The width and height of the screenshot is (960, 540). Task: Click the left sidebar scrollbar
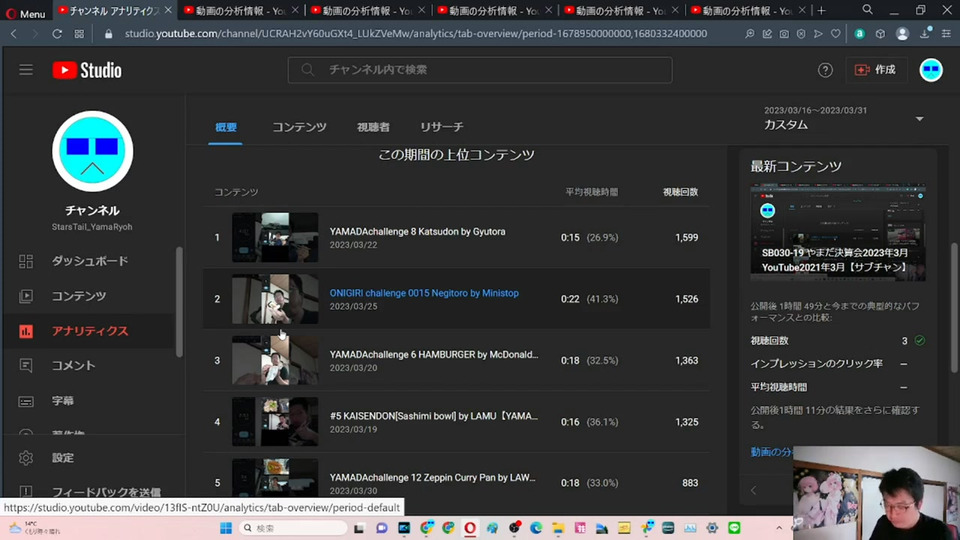[179, 301]
